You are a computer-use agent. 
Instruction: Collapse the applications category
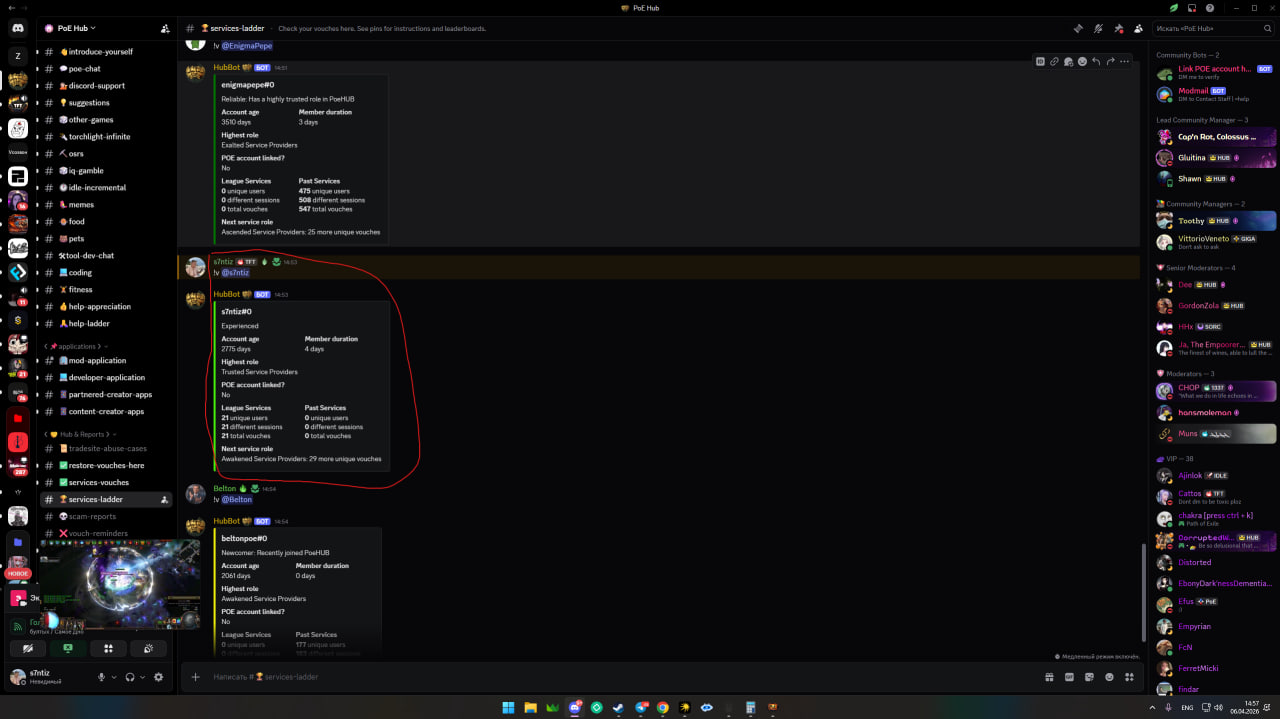point(76,346)
